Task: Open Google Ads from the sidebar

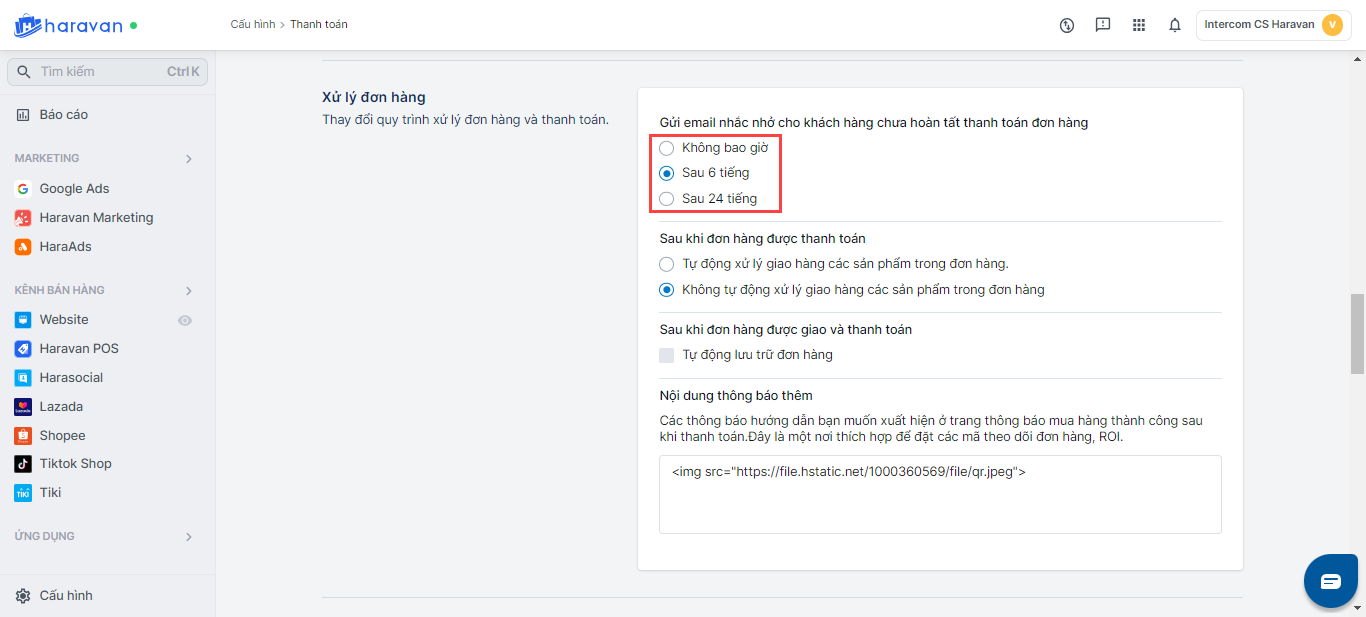Action: (x=74, y=188)
